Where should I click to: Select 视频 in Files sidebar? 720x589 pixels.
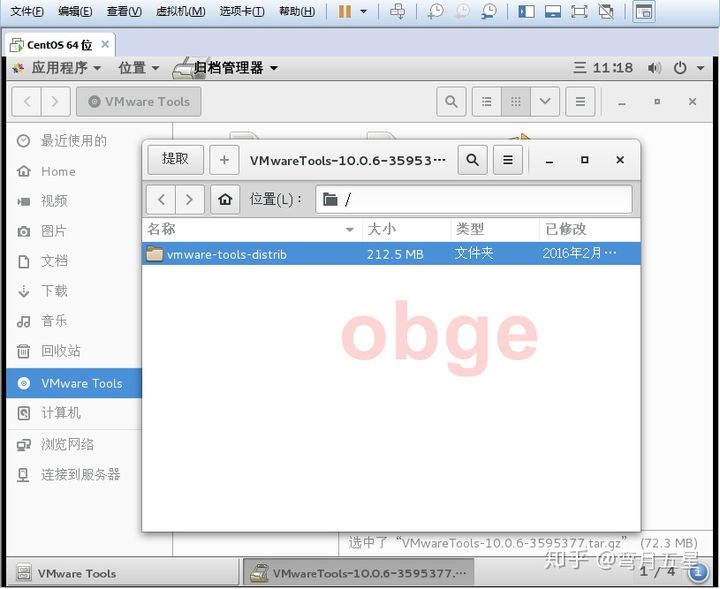coord(74,201)
